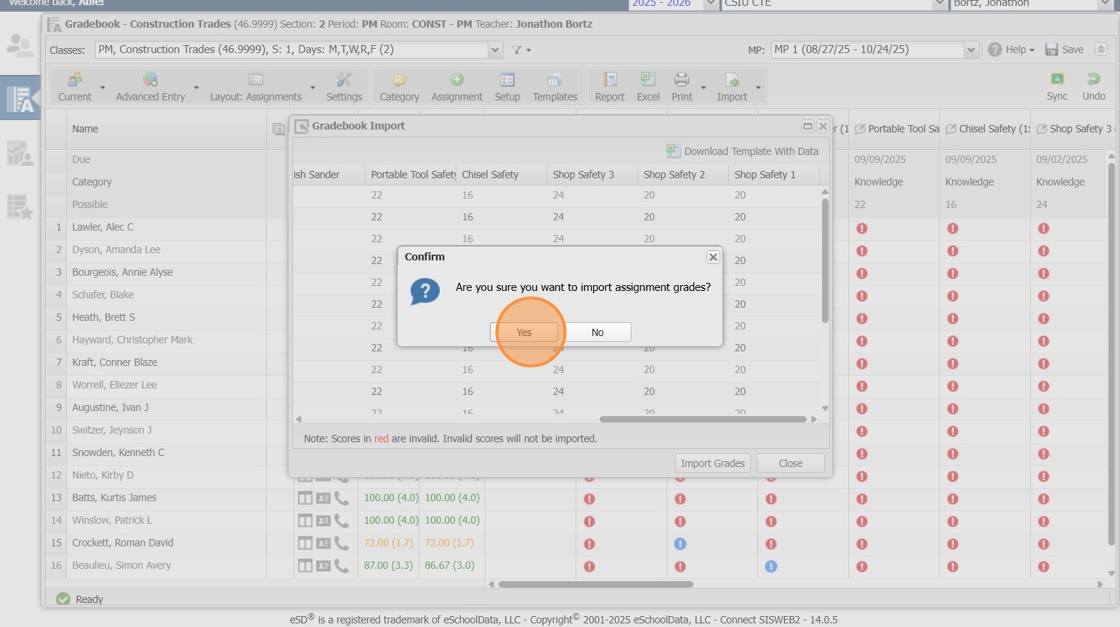
Task: Click phone icon for Beaulieu, Simon Avery
Action: 342,566
